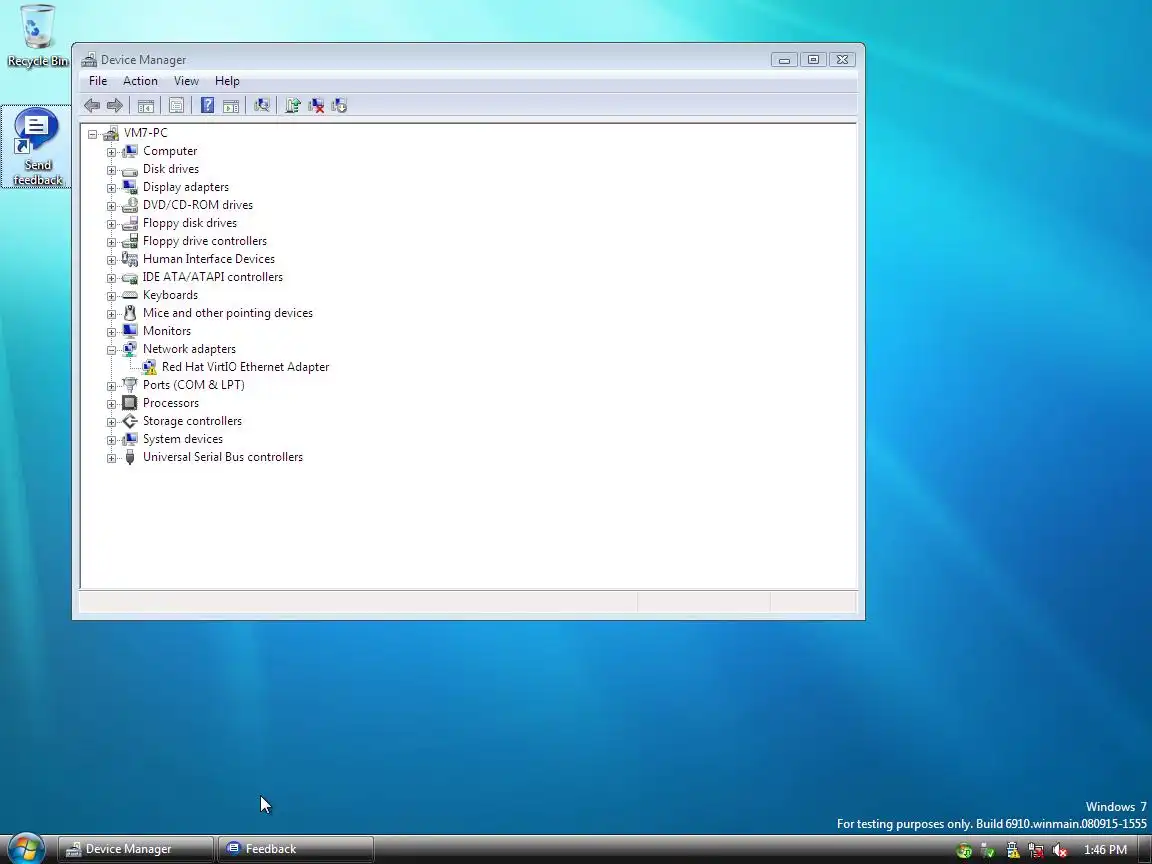The image size is (1152, 864).
Task: Click the Show desktop button
Action: (x=1145, y=849)
